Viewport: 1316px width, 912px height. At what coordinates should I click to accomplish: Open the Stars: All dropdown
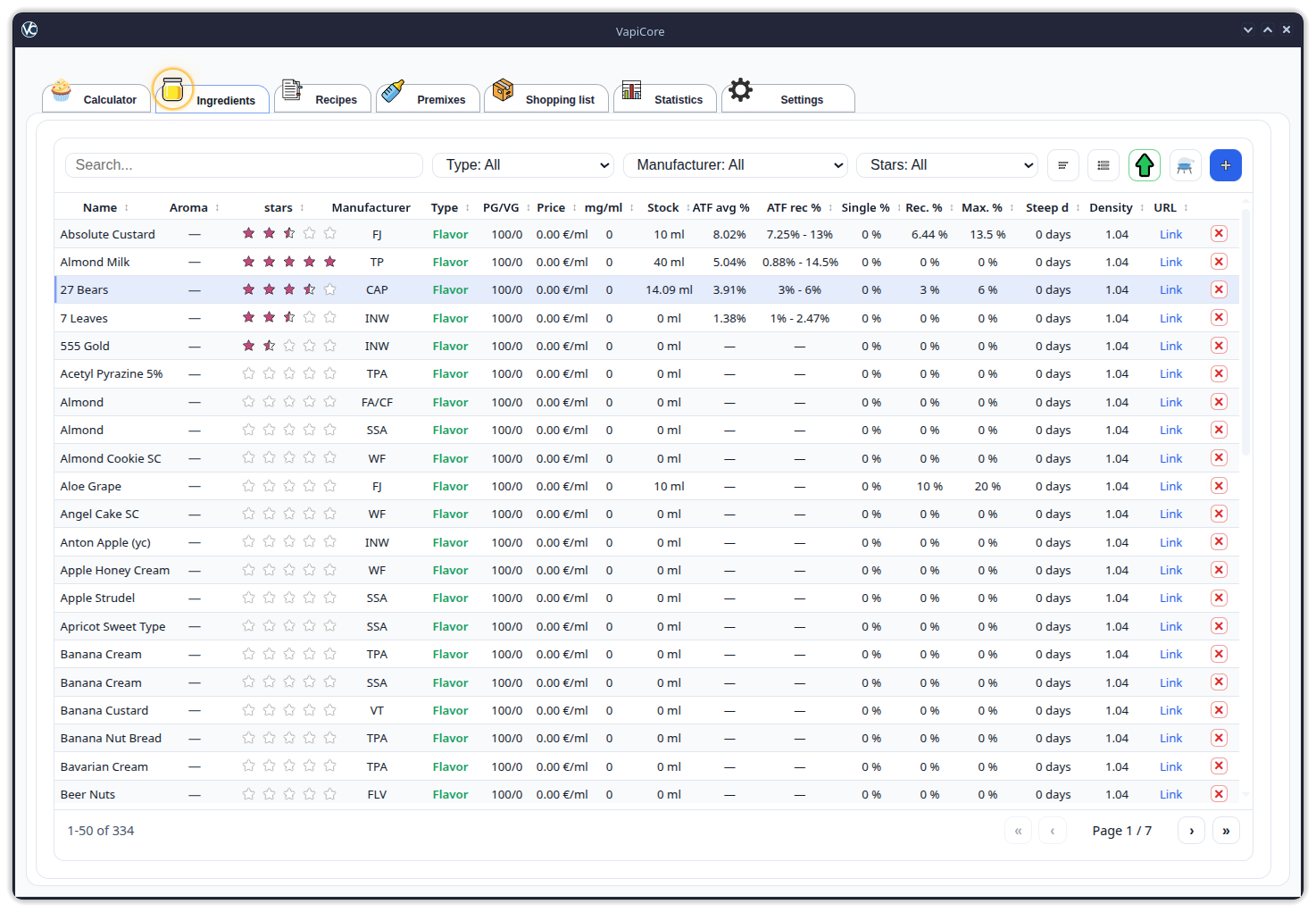pos(946,165)
